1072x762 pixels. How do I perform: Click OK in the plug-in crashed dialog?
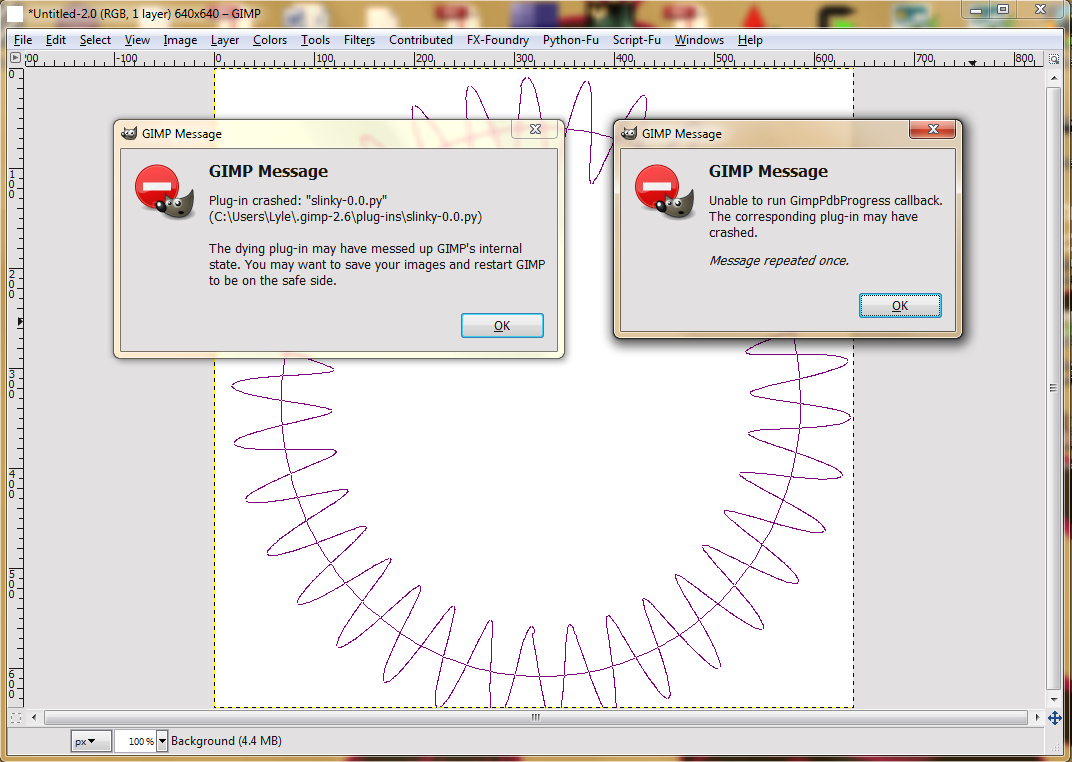click(x=502, y=325)
